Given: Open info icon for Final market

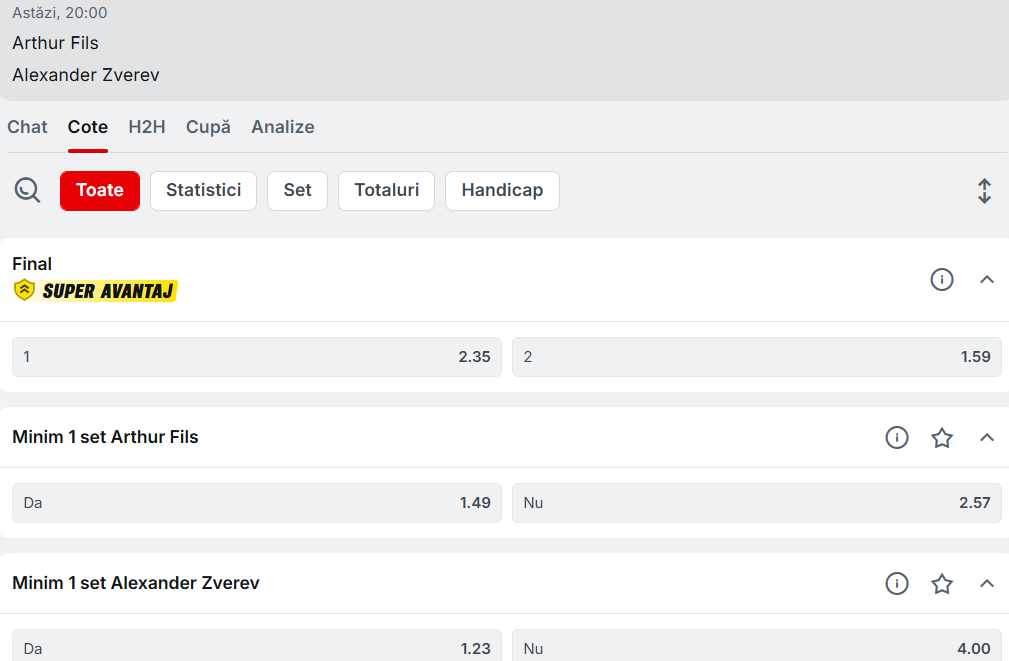Looking at the screenshot, I should click(x=942, y=280).
